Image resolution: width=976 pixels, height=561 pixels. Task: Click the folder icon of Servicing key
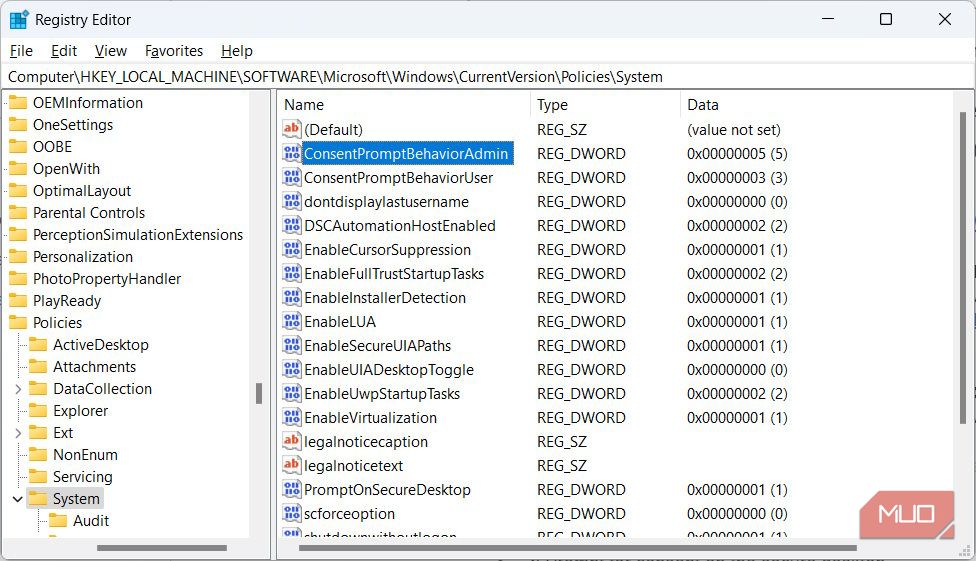click(x=39, y=476)
